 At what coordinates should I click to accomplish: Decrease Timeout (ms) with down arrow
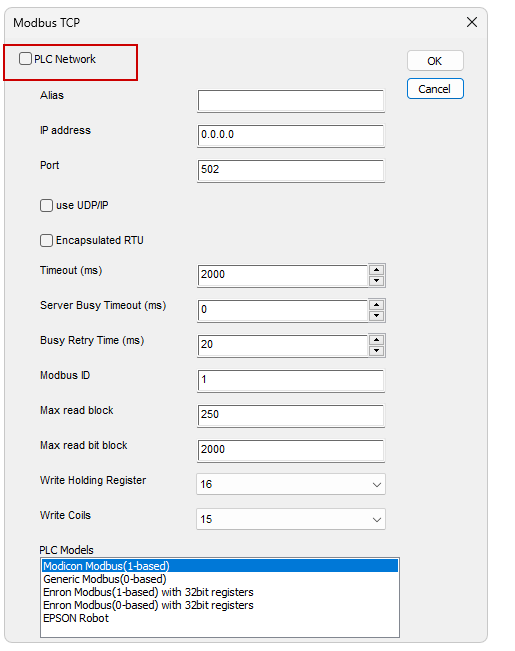point(377,281)
